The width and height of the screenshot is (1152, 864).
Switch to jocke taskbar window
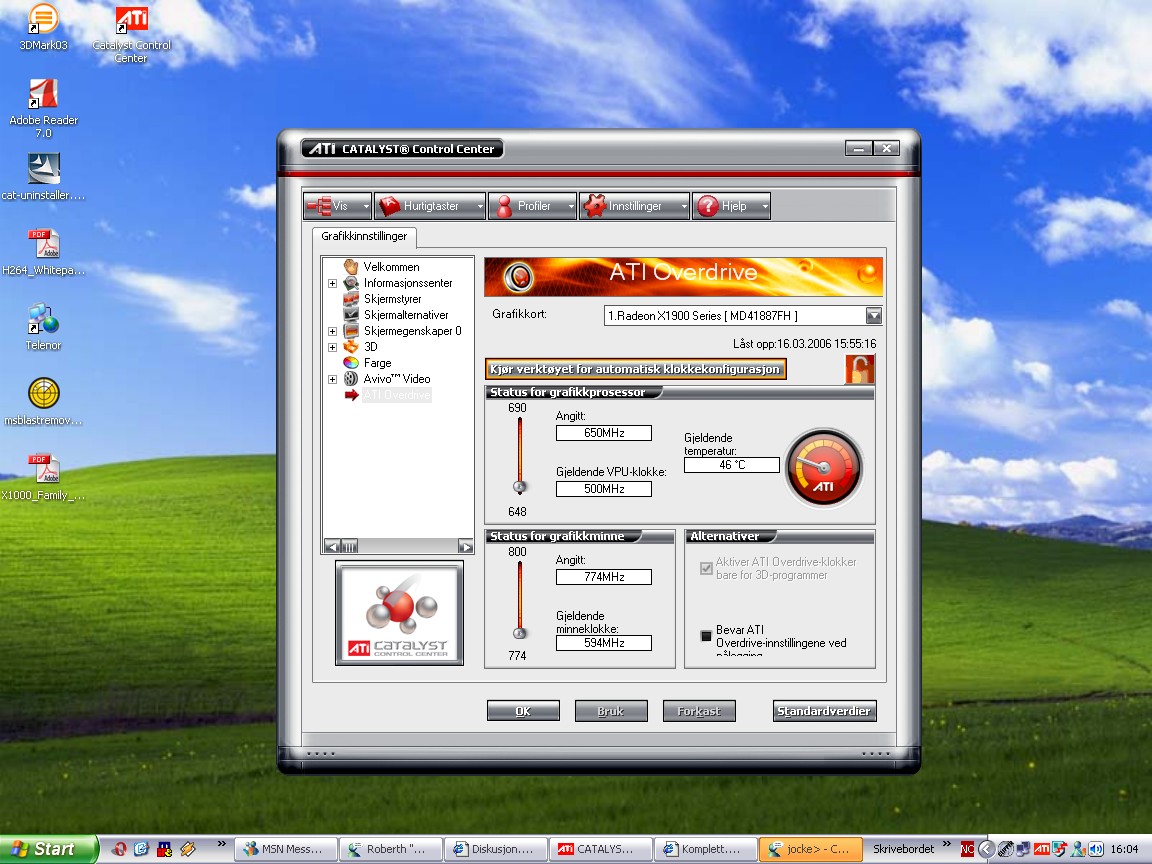pyautogui.click(x=811, y=849)
